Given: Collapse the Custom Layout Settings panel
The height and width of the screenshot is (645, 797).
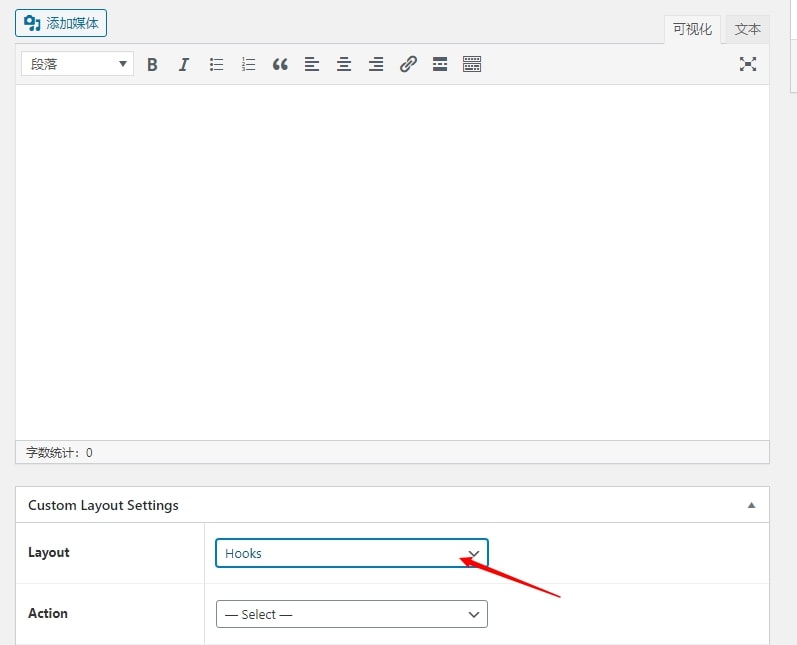Looking at the screenshot, I should (x=751, y=505).
